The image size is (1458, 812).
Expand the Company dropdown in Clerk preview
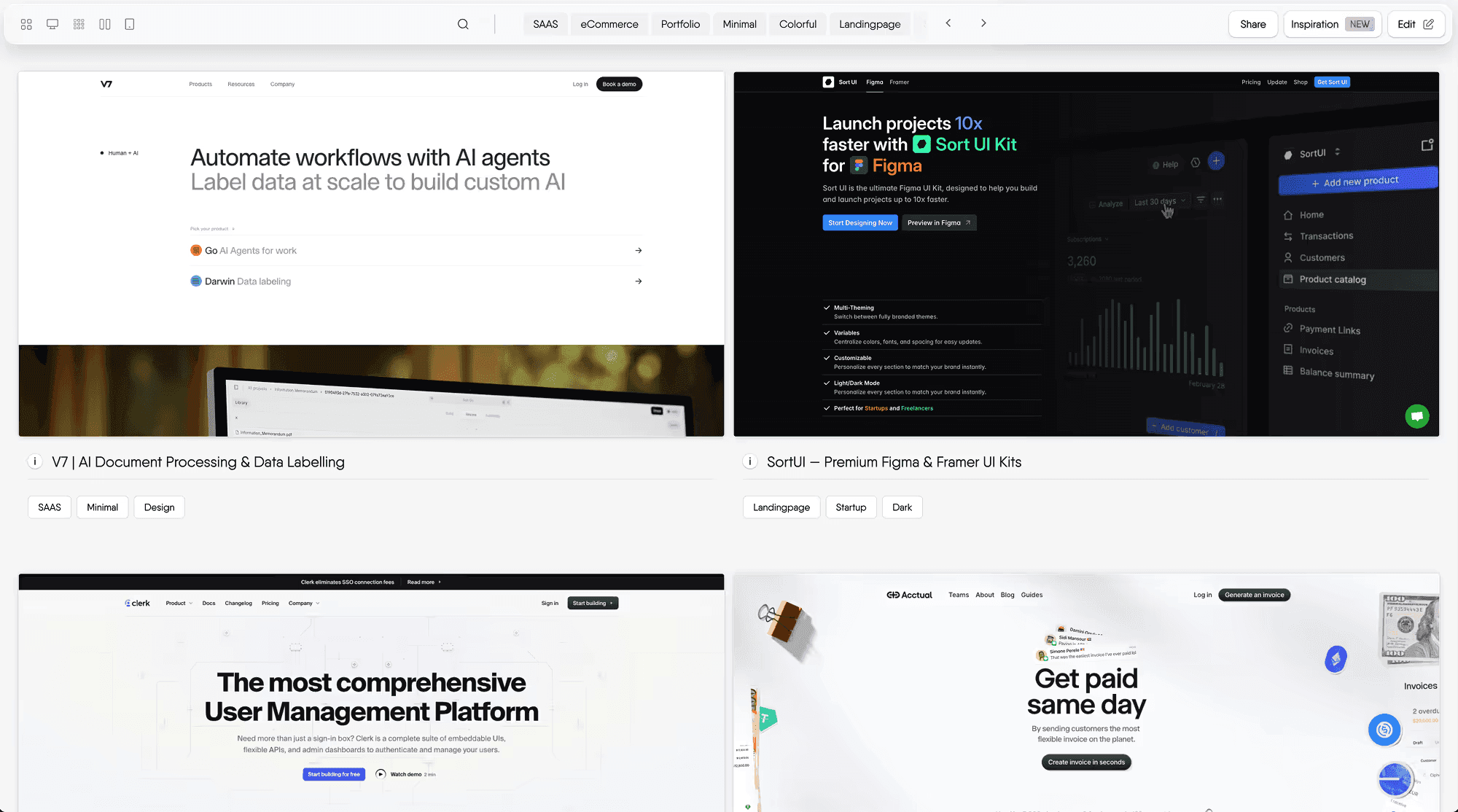tap(304, 603)
